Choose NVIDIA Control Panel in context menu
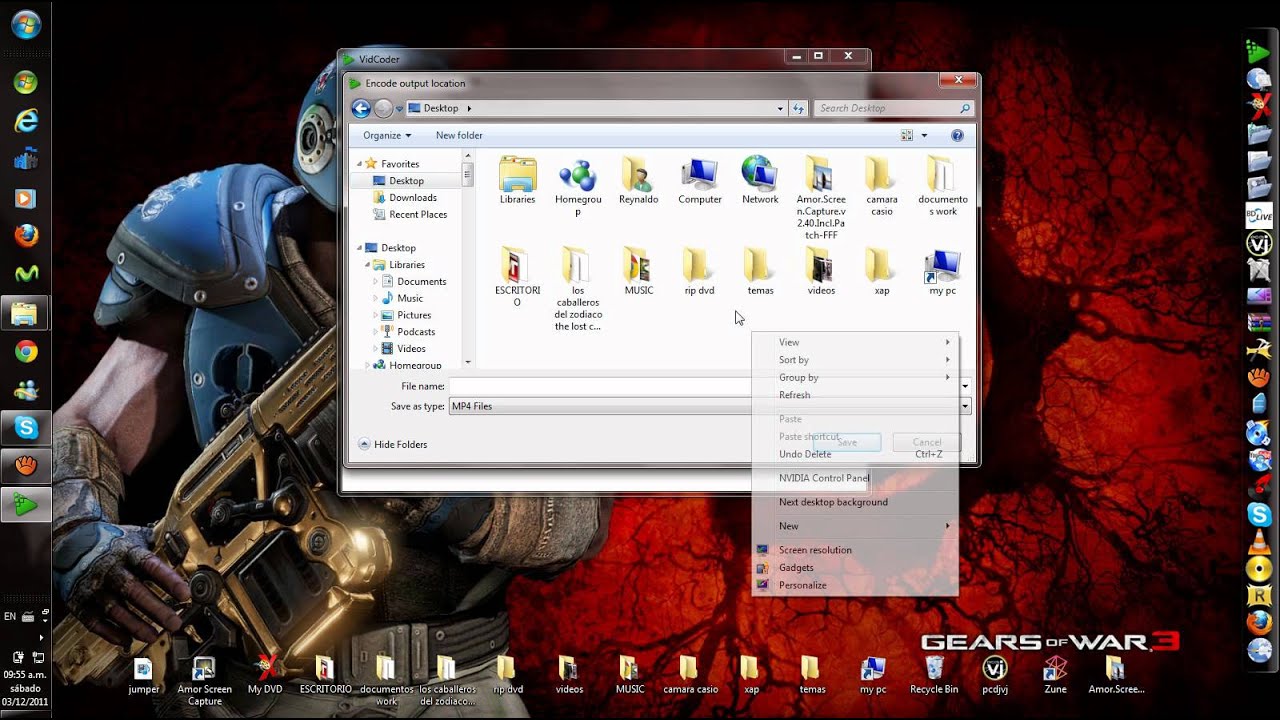The image size is (1280, 720). point(855,478)
